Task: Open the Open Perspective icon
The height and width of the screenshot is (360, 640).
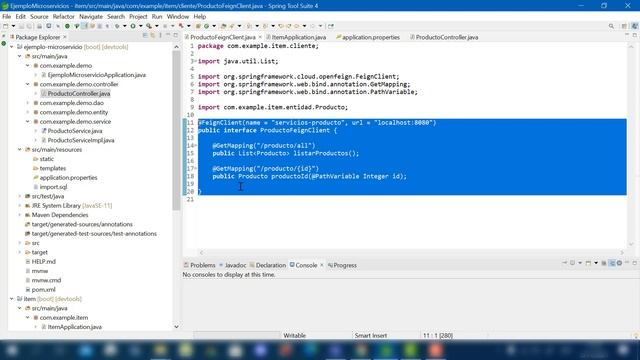Action: click(x=624, y=26)
